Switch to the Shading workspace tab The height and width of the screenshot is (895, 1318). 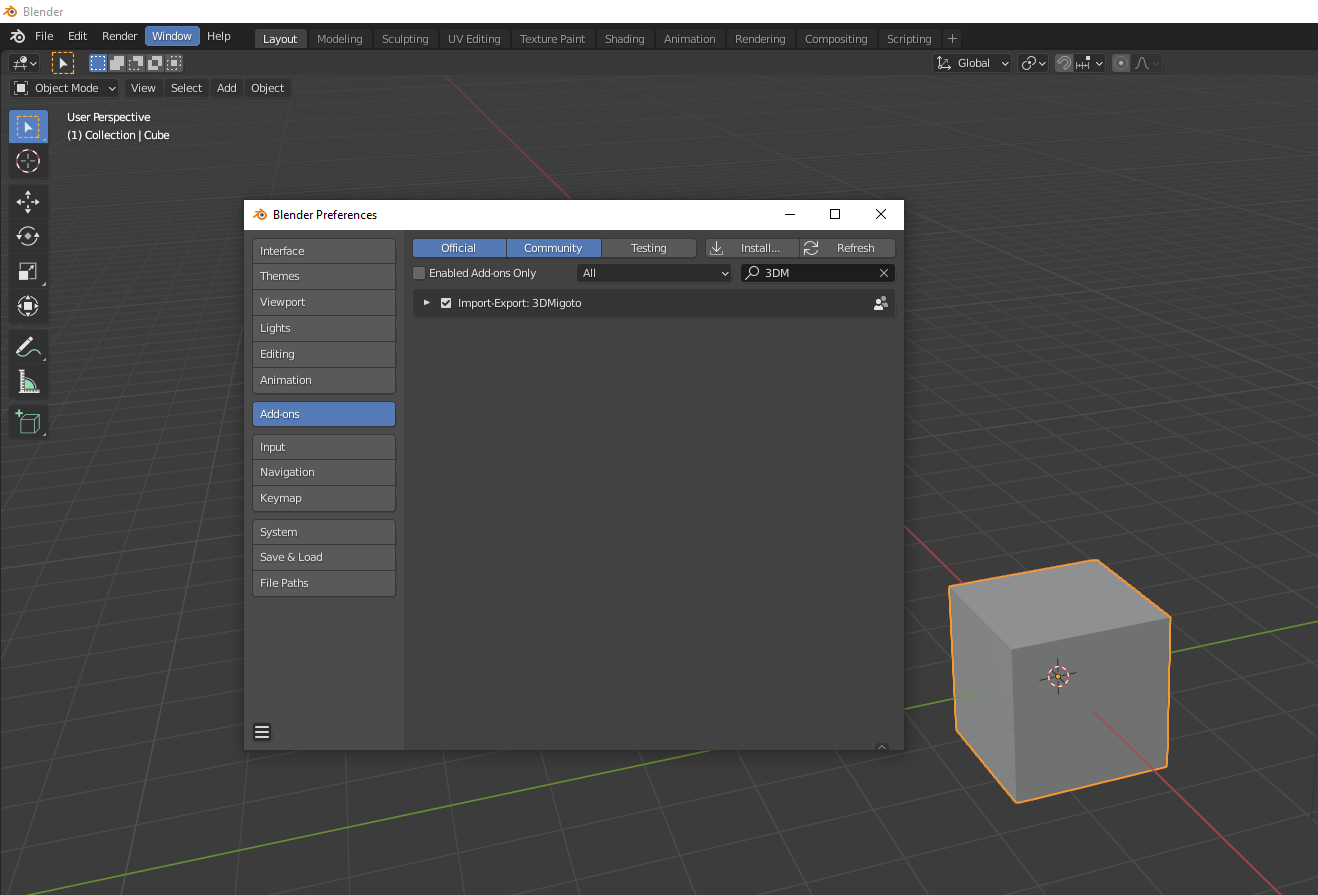tap(625, 39)
